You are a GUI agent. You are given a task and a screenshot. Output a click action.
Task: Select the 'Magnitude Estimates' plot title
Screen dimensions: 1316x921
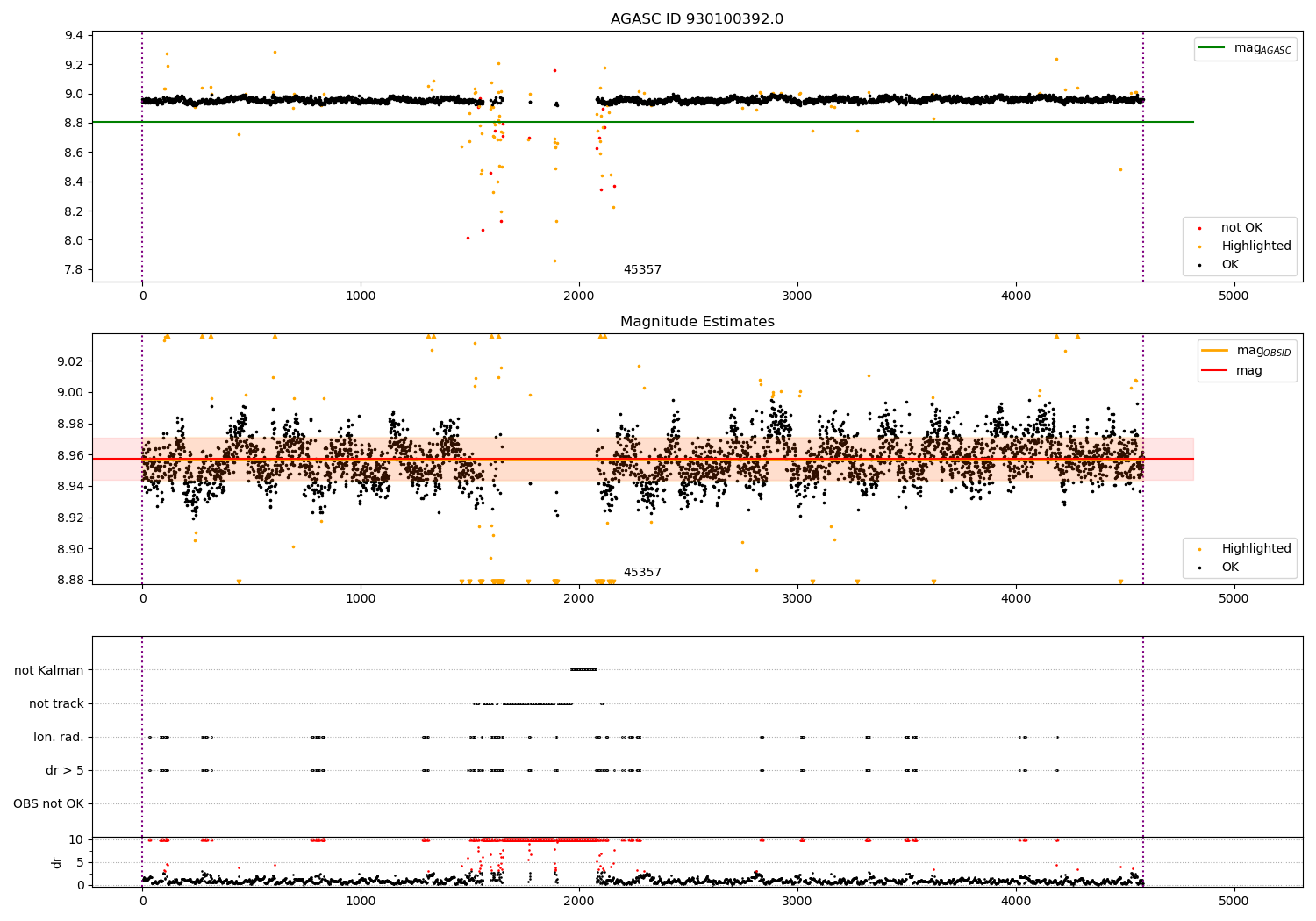697,322
